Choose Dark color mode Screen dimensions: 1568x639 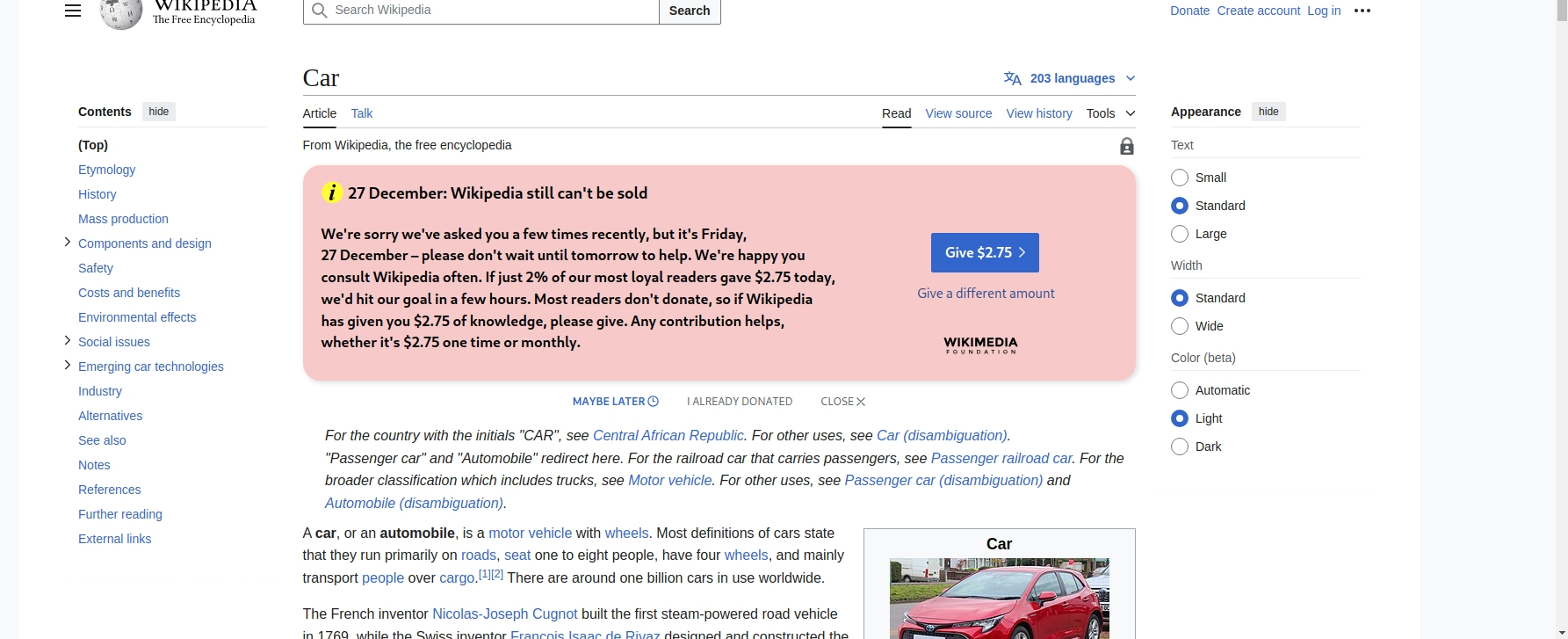coord(1180,447)
